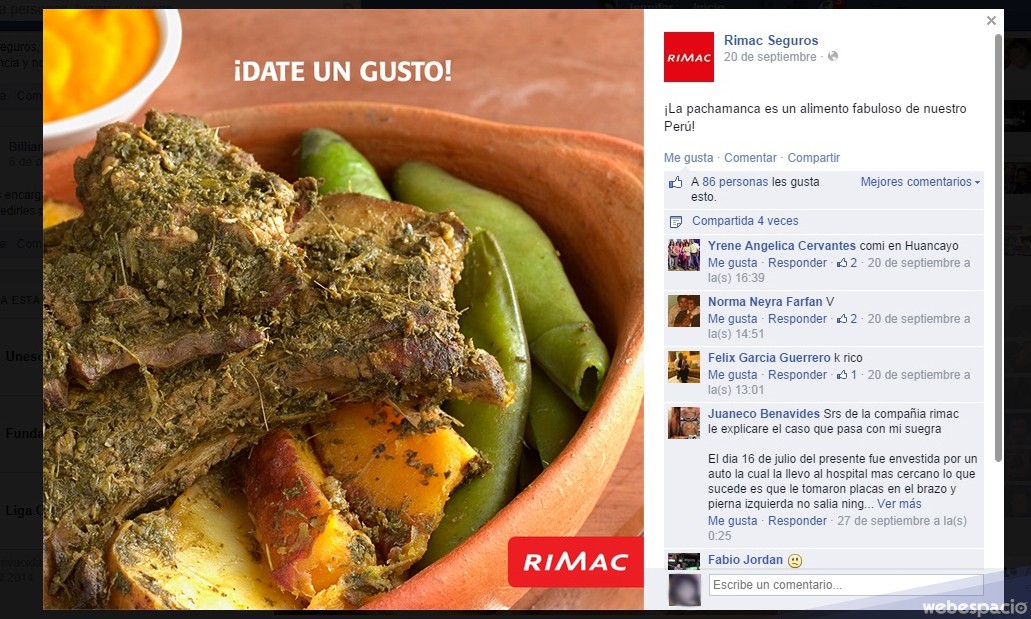
Task: Click the comments panel vertical scrollbar
Action: (998, 249)
